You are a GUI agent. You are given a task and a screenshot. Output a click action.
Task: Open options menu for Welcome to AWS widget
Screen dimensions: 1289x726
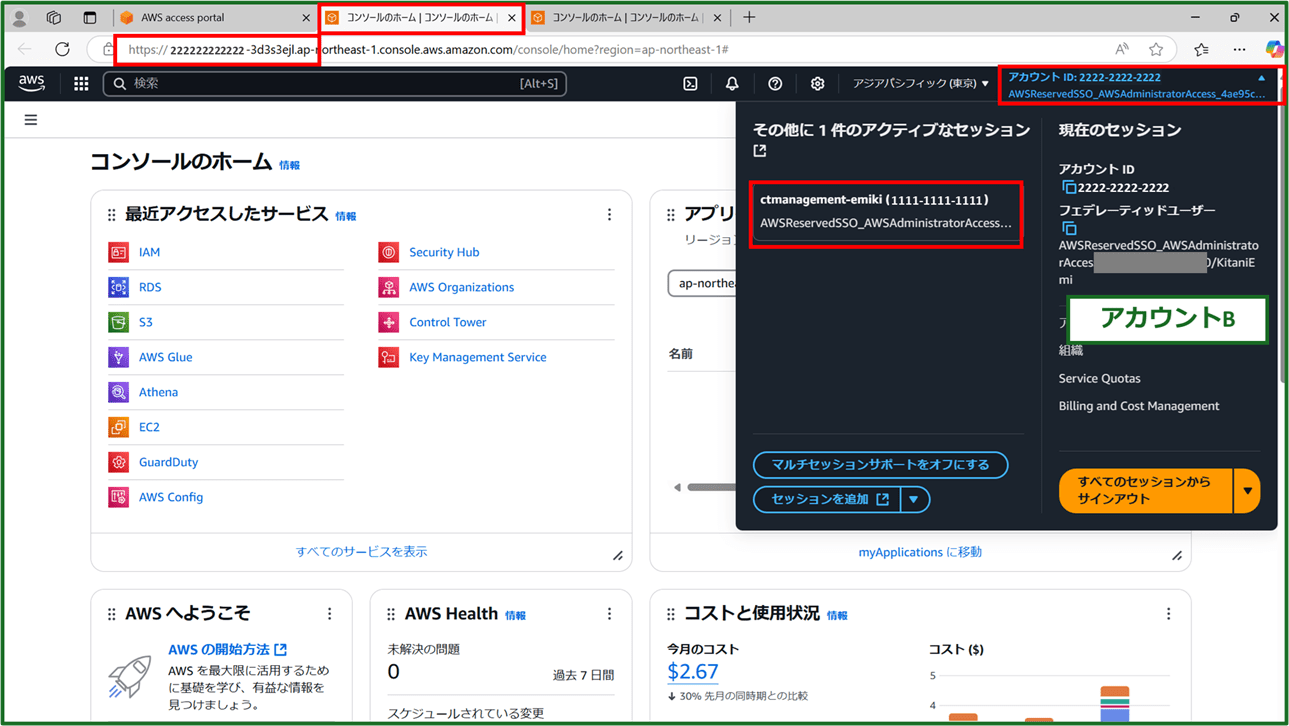(329, 614)
